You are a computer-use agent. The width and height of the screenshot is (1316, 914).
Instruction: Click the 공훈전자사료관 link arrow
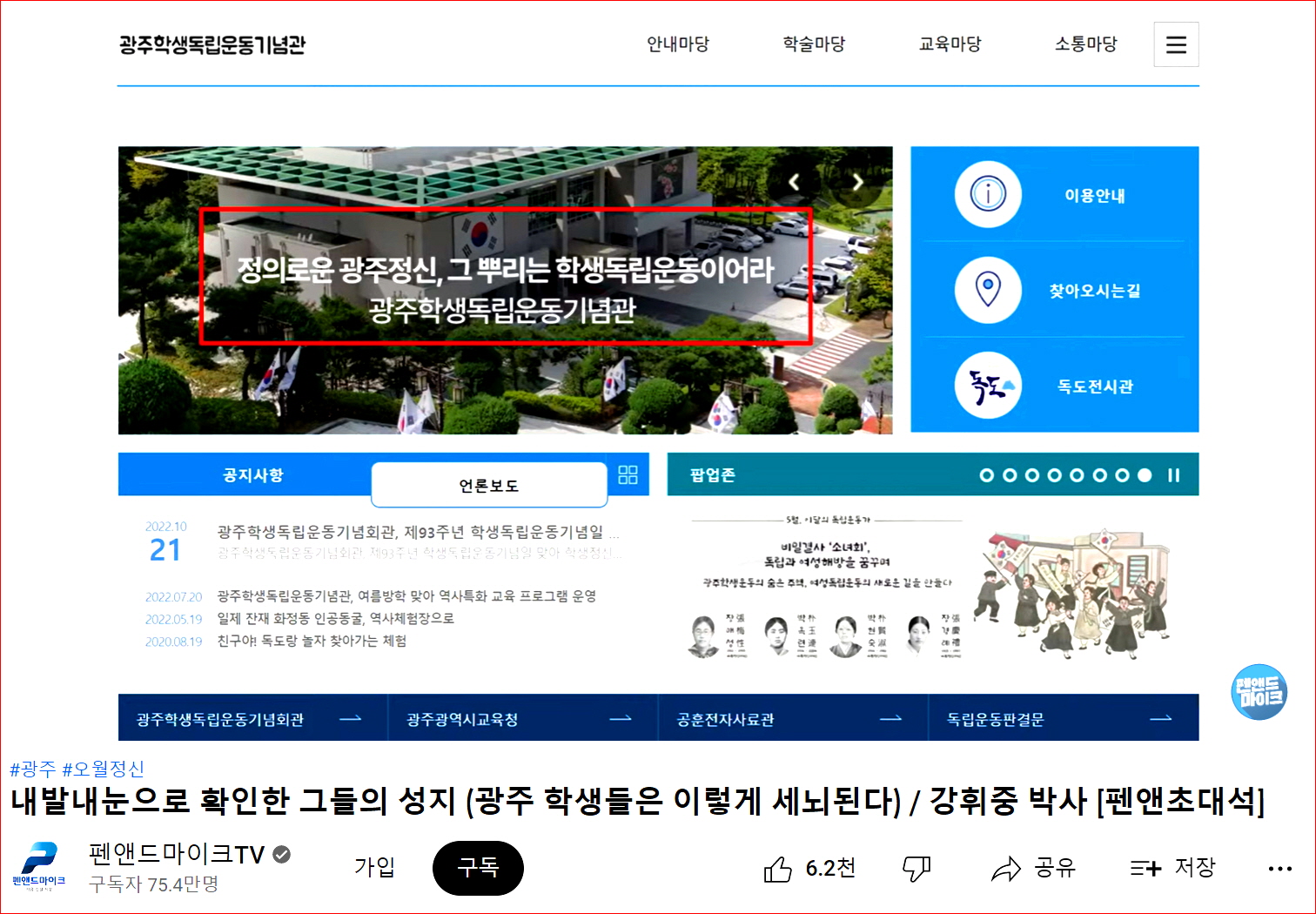pos(891,719)
